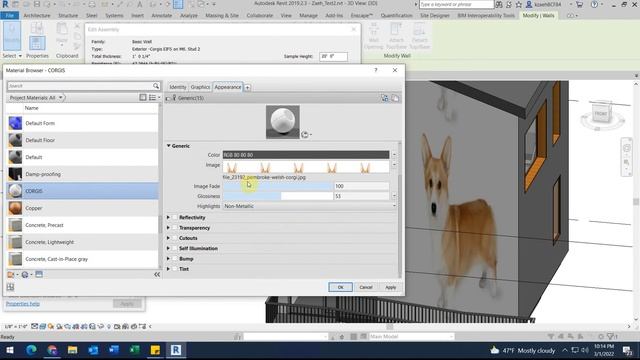This screenshot has width=640, height=360.
Task: Open the Material Browser help question mark
Action: (376, 70)
